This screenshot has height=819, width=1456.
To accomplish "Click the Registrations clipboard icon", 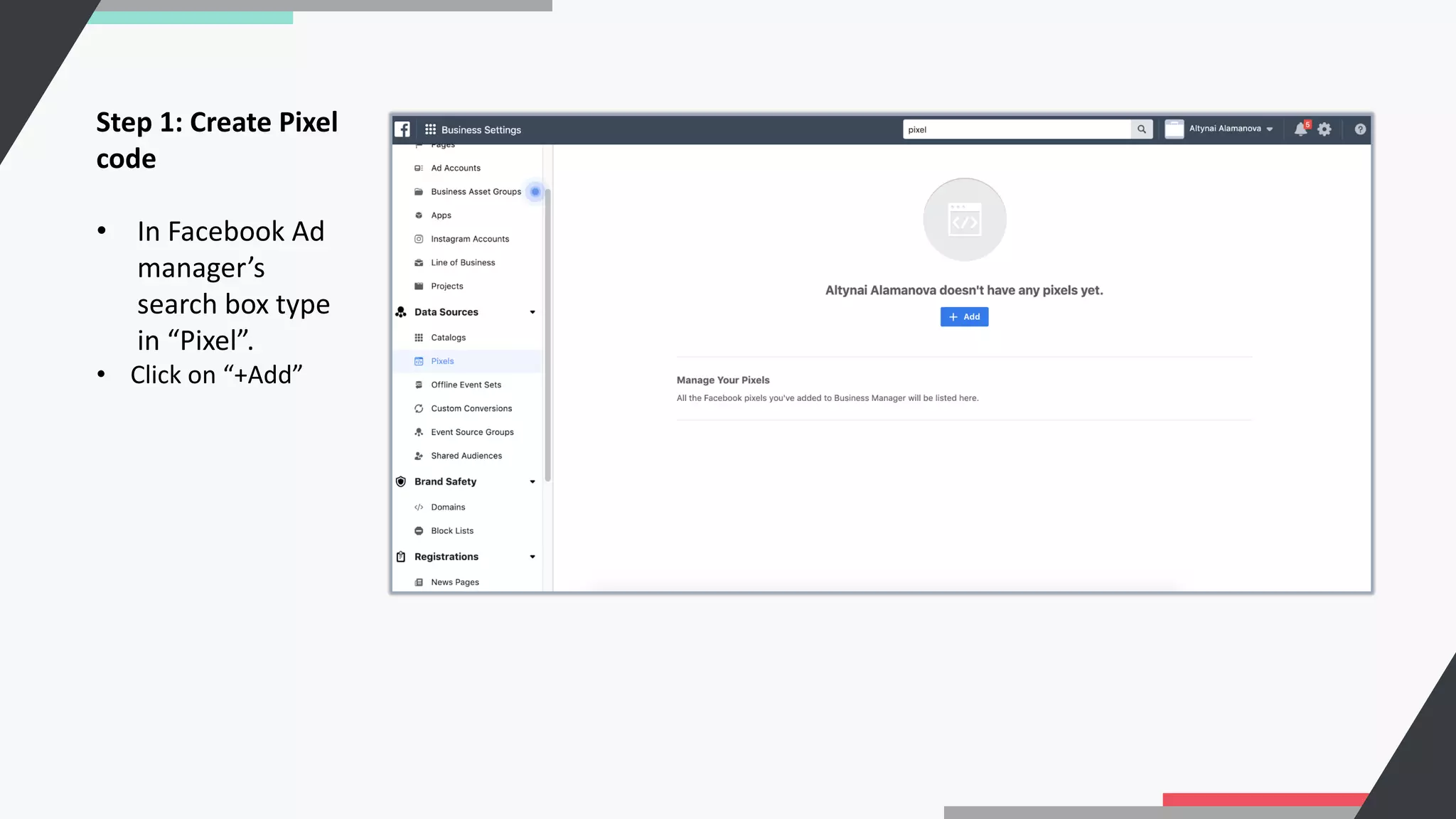I will [401, 557].
